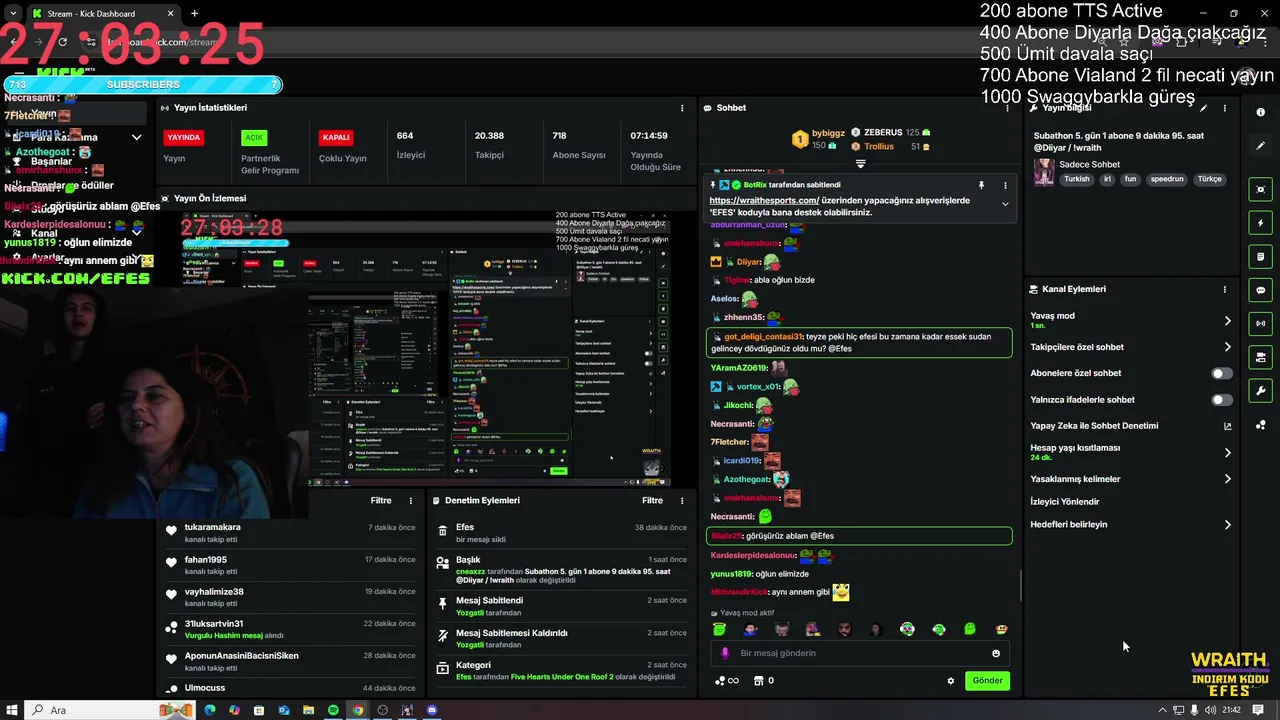
Task: Edit stream info with the Yayın Bilgisi pencil
Action: [1204, 108]
